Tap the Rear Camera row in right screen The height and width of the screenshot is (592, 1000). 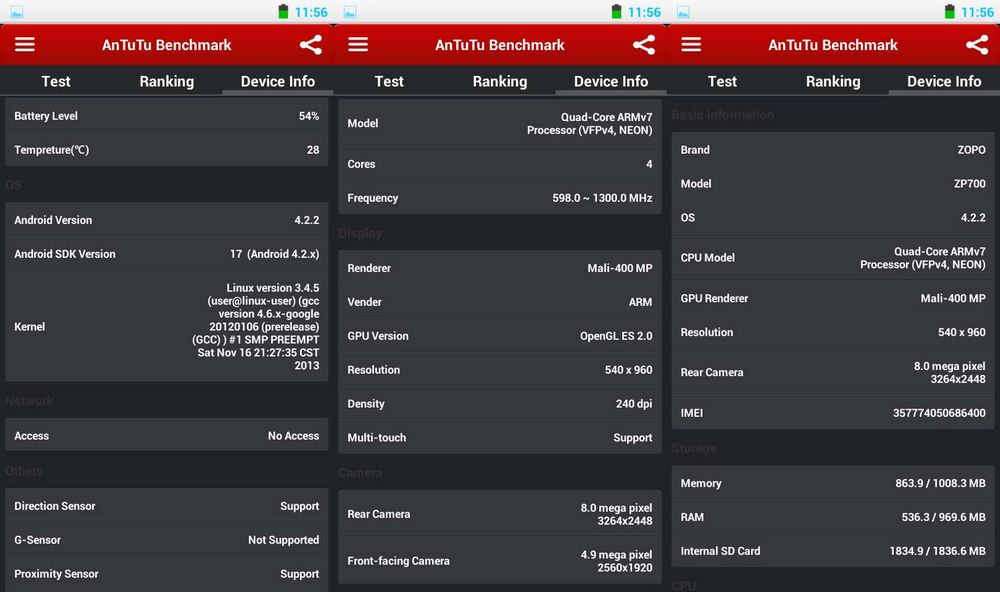tap(833, 372)
